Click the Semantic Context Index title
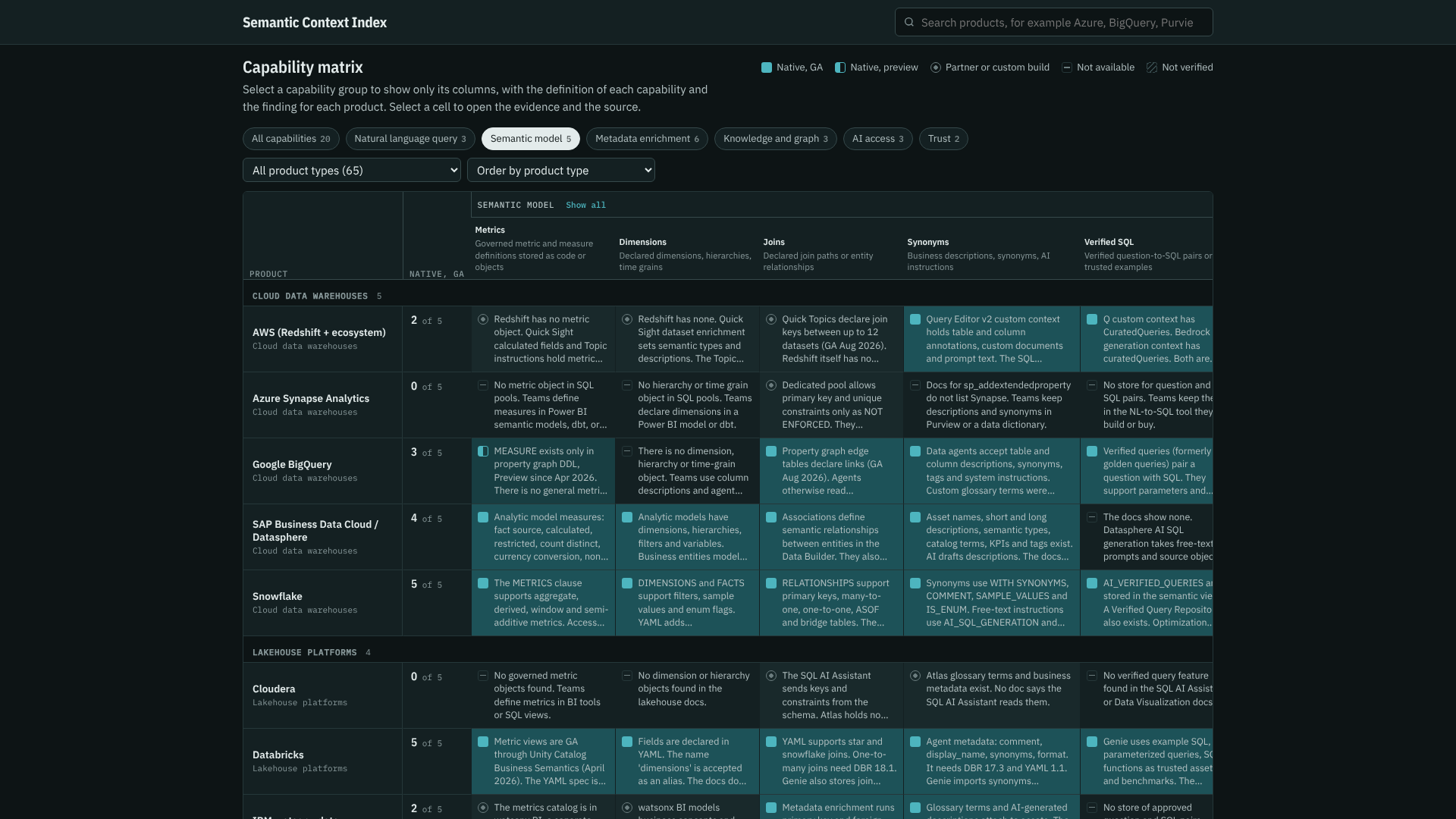The width and height of the screenshot is (1456, 819). pyautogui.click(x=315, y=23)
